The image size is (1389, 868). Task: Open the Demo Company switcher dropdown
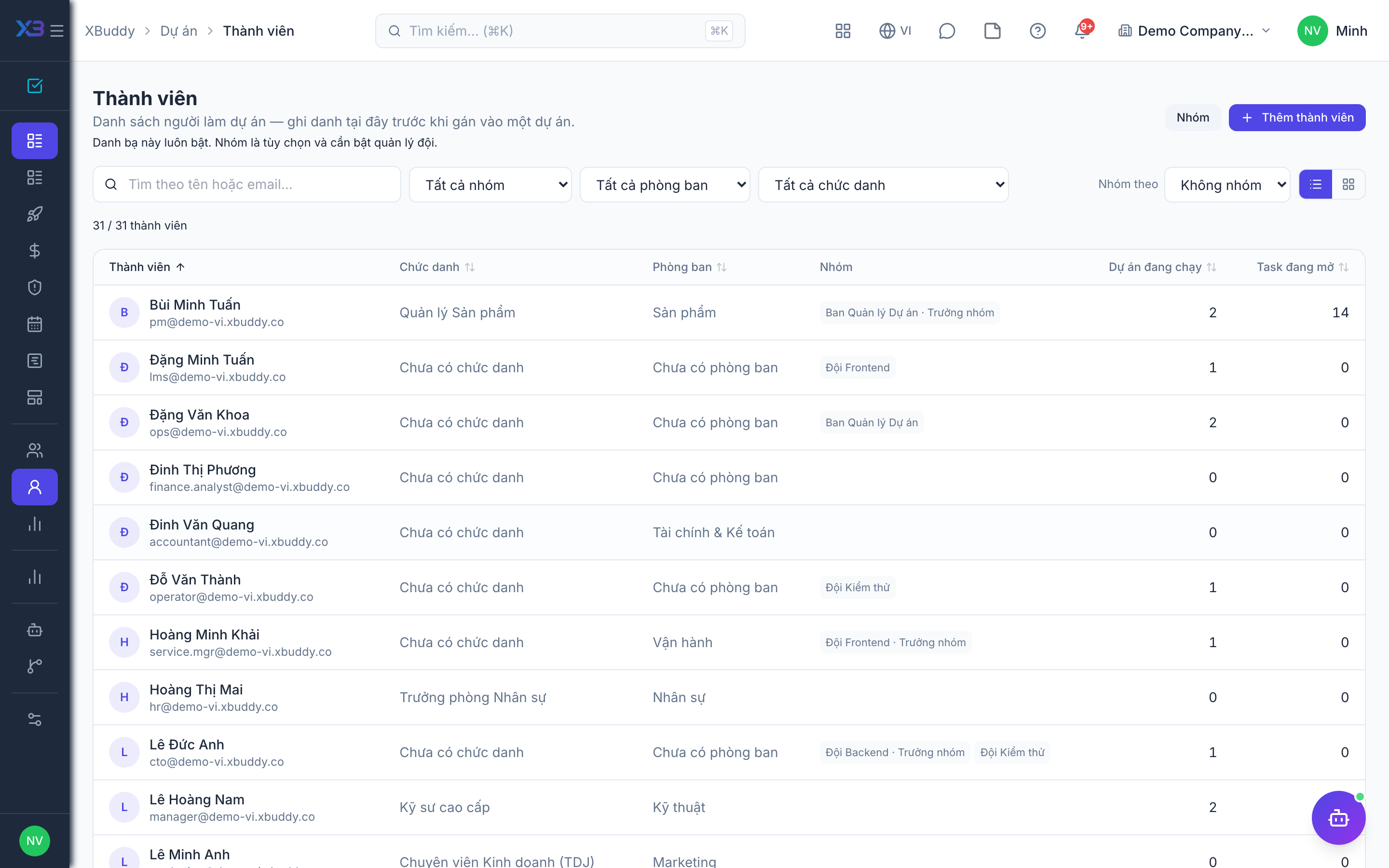pos(1195,30)
